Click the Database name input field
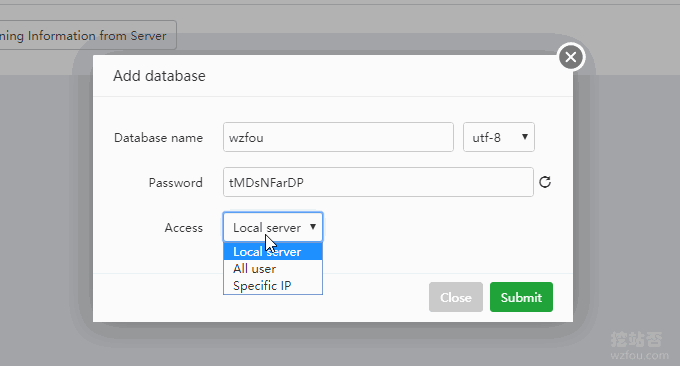 click(x=338, y=137)
